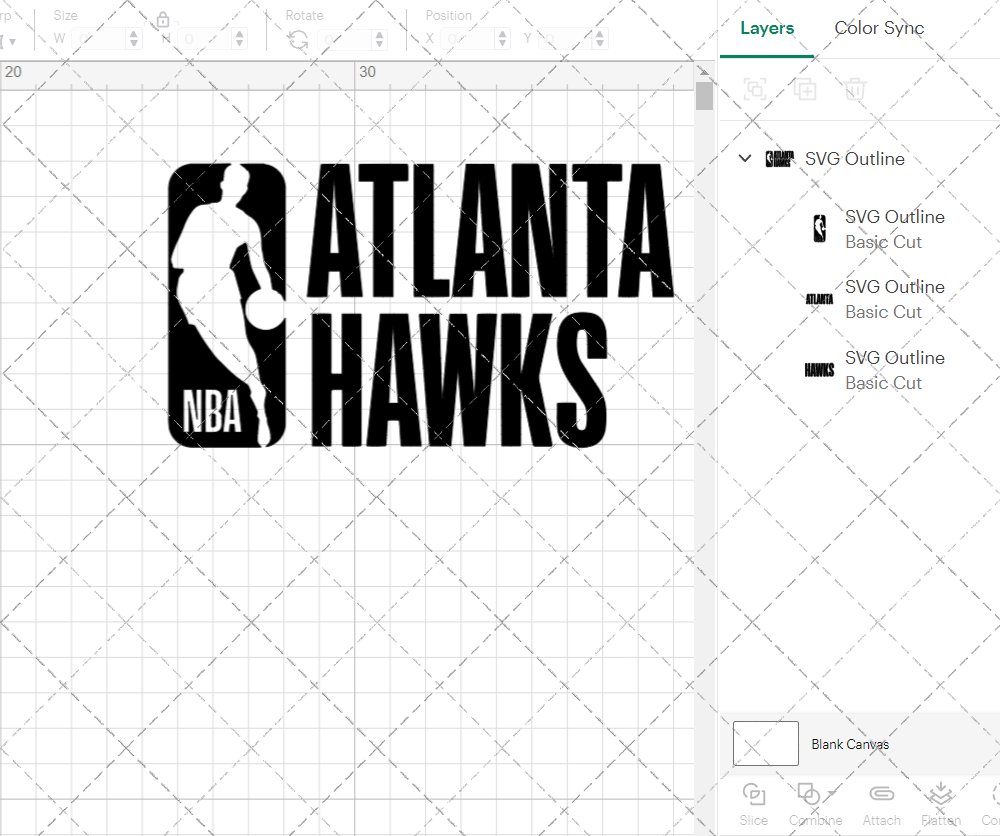1000x836 pixels.
Task: Click the group layers icon in Layers panel
Action: coord(755,89)
